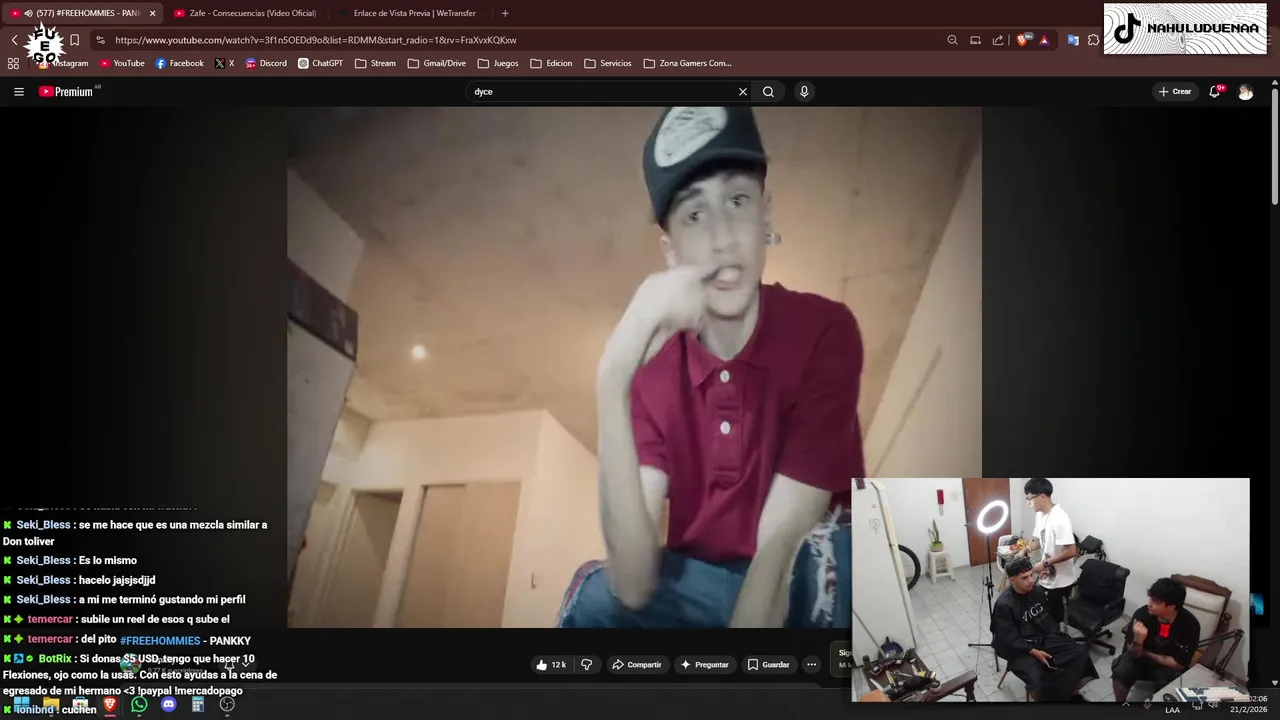The width and height of the screenshot is (1280, 720).
Task: Clear the 'dyce' search text with X
Action: [743, 91]
